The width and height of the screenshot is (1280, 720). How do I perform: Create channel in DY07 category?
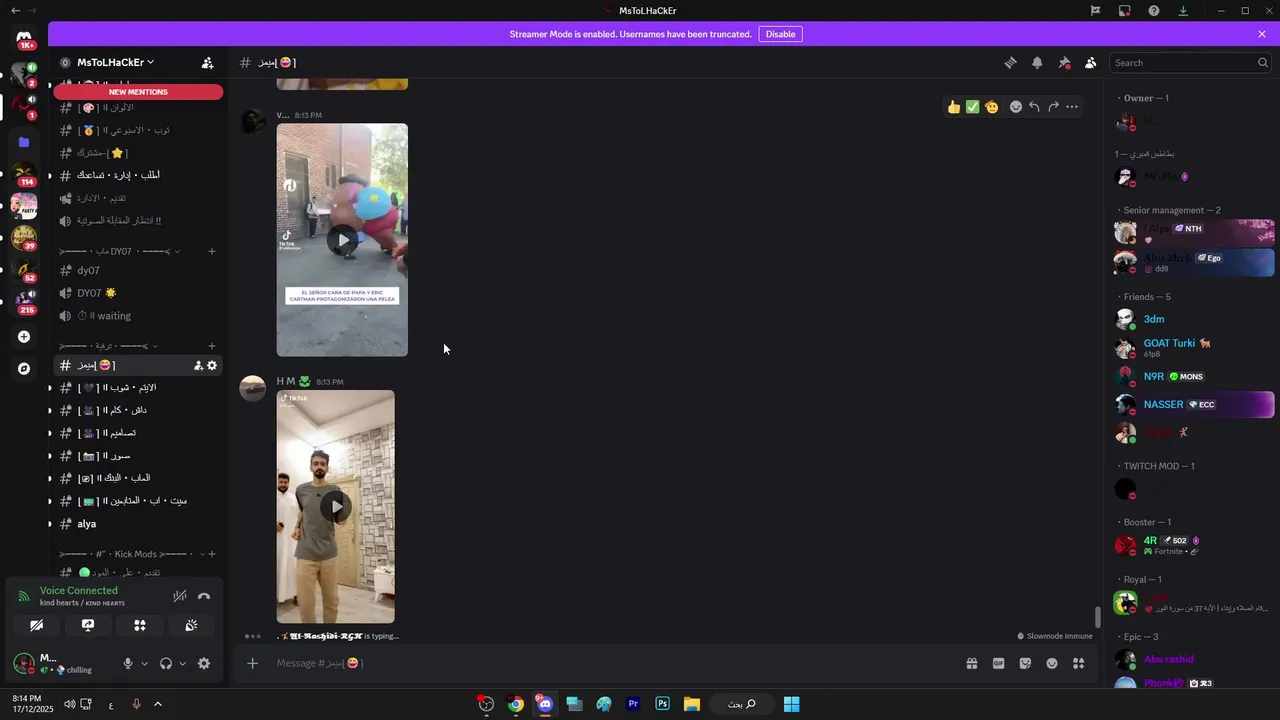click(x=211, y=251)
